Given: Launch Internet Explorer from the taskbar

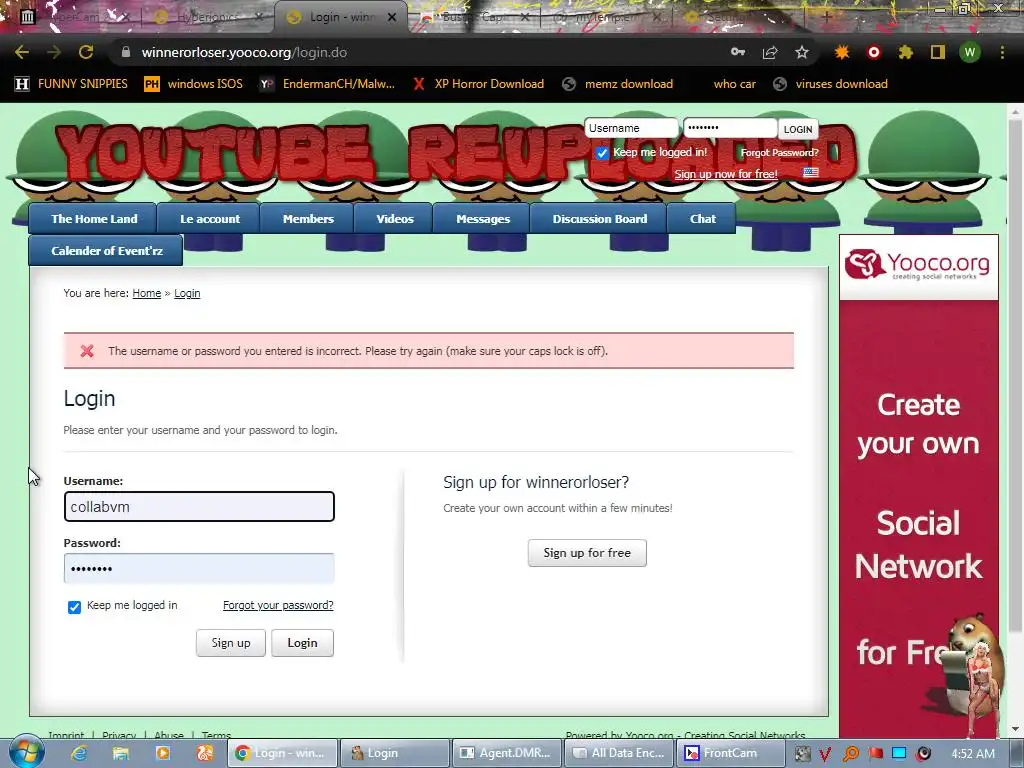Looking at the screenshot, I should coord(79,753).
